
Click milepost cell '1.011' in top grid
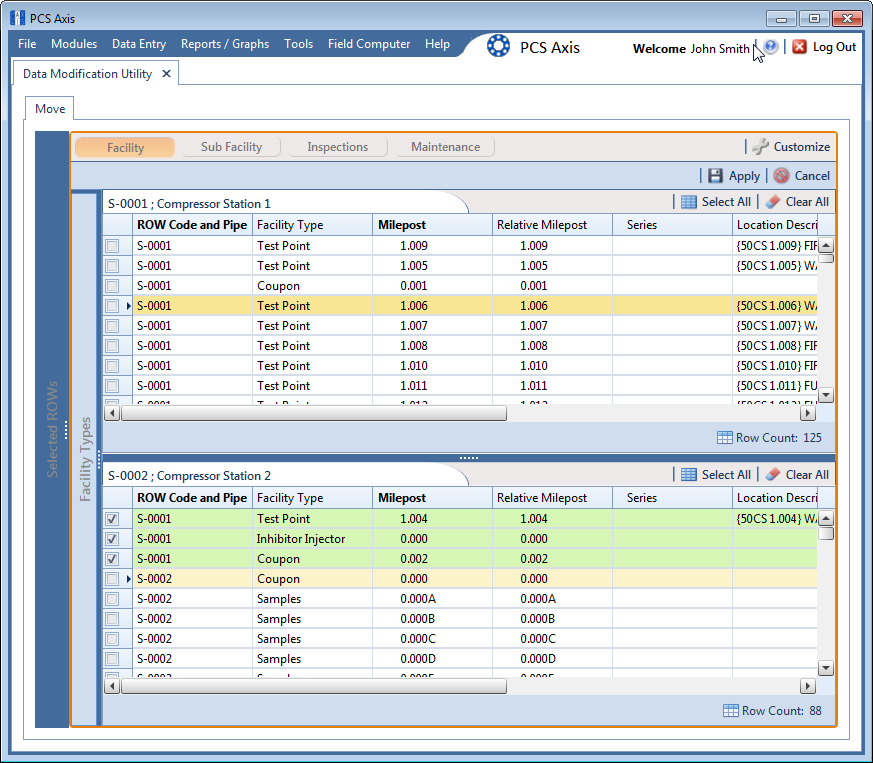pyautogui.click(x=432, y=386)
